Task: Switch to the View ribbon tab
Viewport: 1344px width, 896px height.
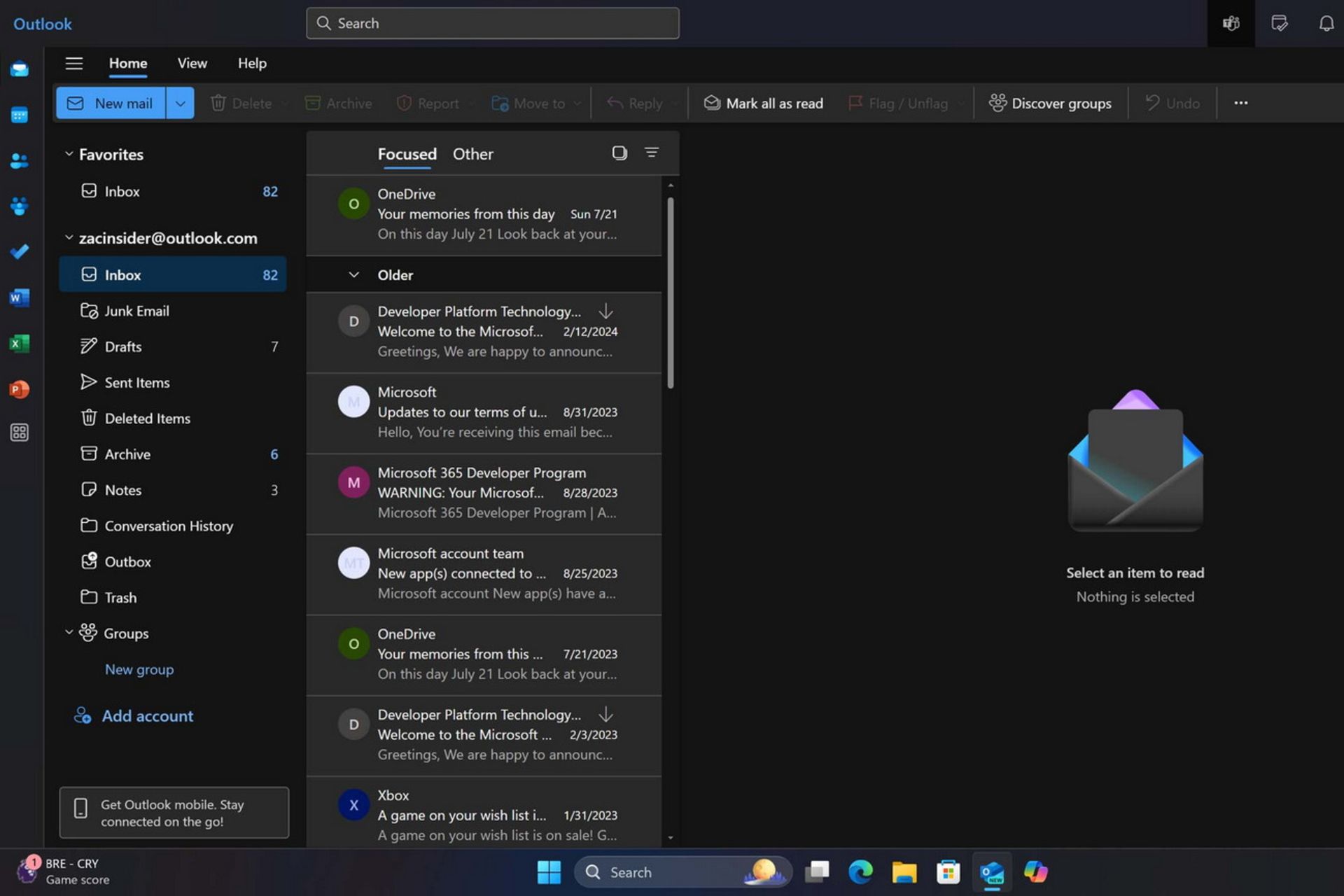Action: click(192, 63)
